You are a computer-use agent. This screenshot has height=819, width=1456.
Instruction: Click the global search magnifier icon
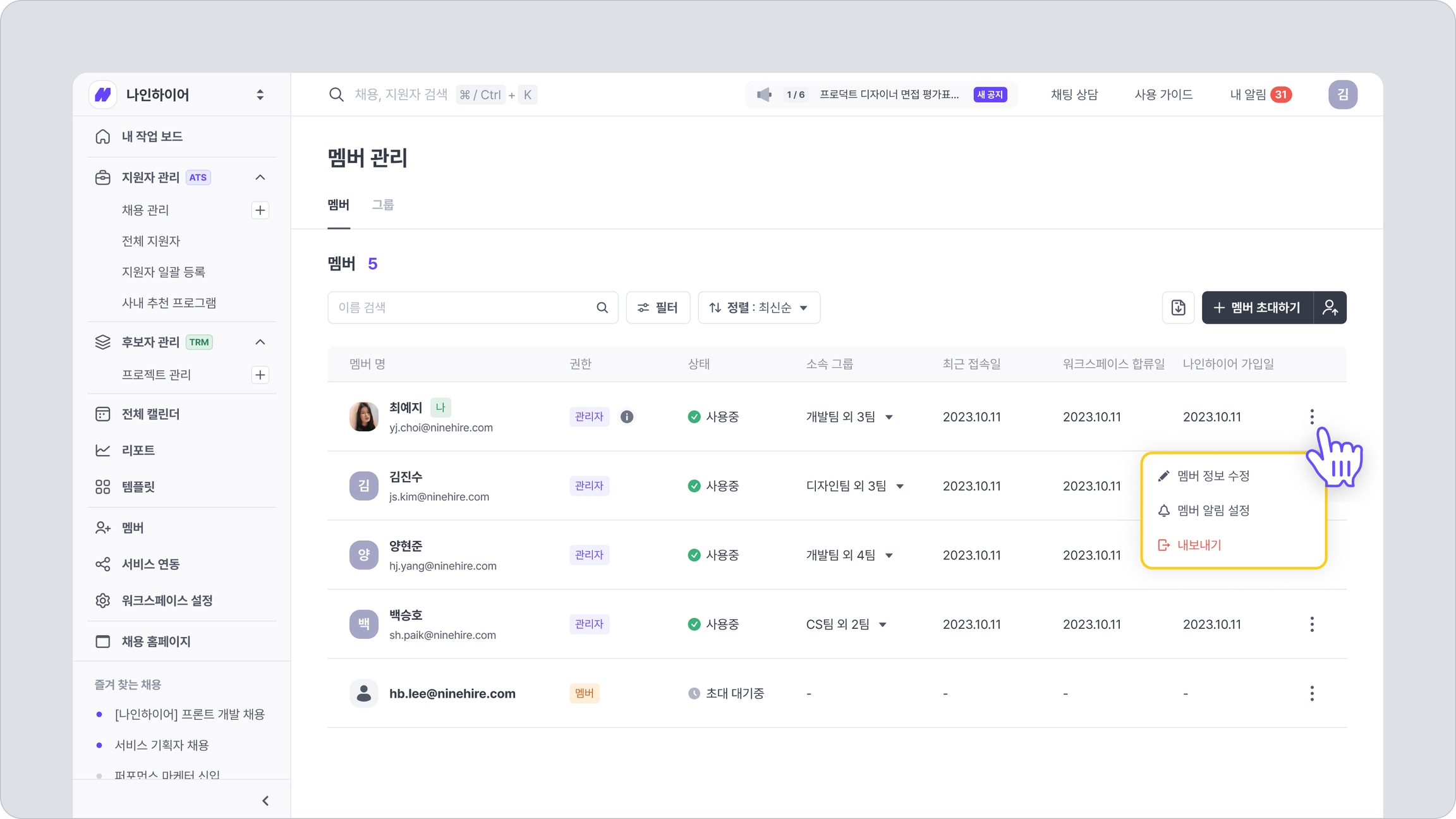click(x=336, y=95)
